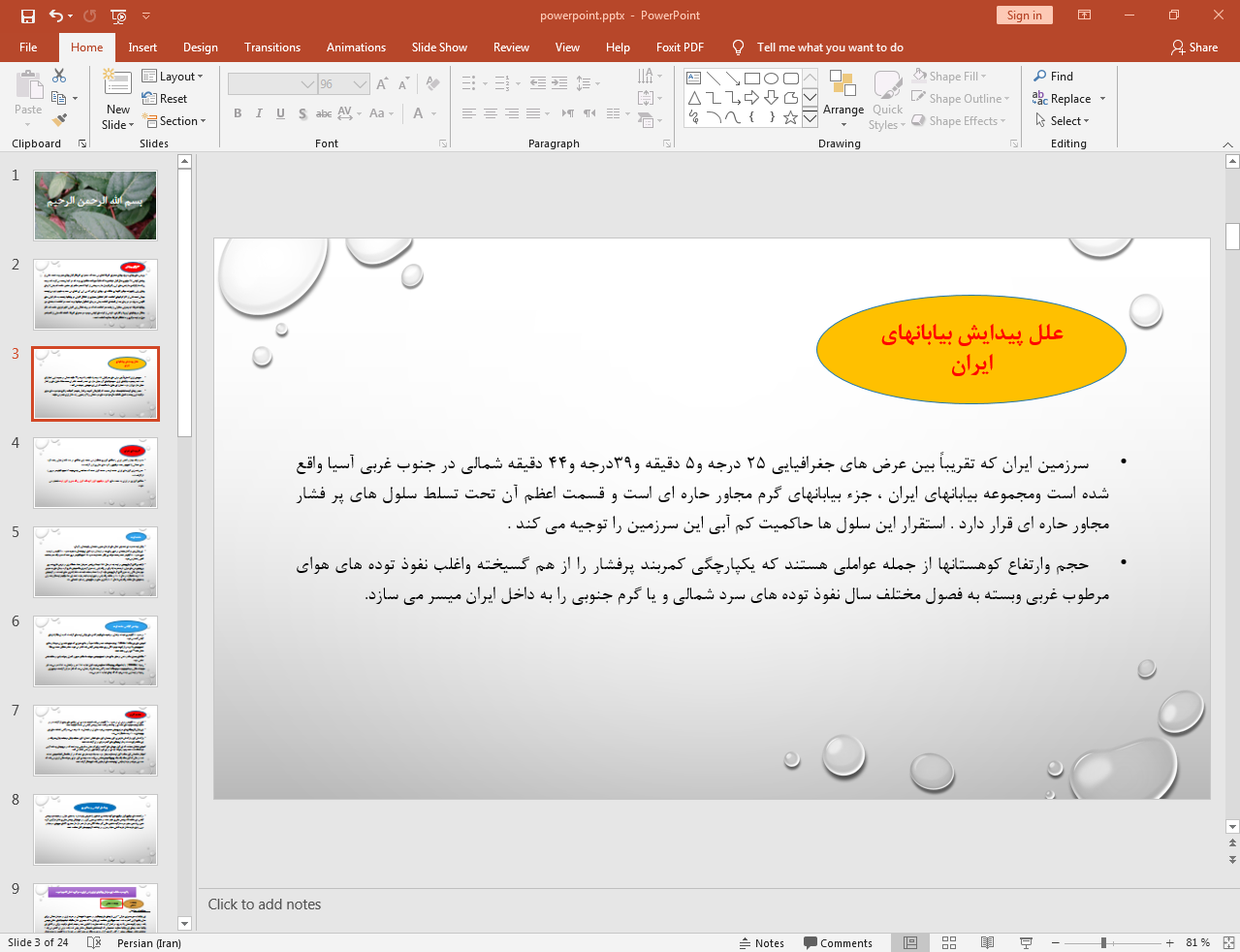This screenshot has width=1240, height=952.
Task: Toggle Italic formatting button
Action: [259, 113]
